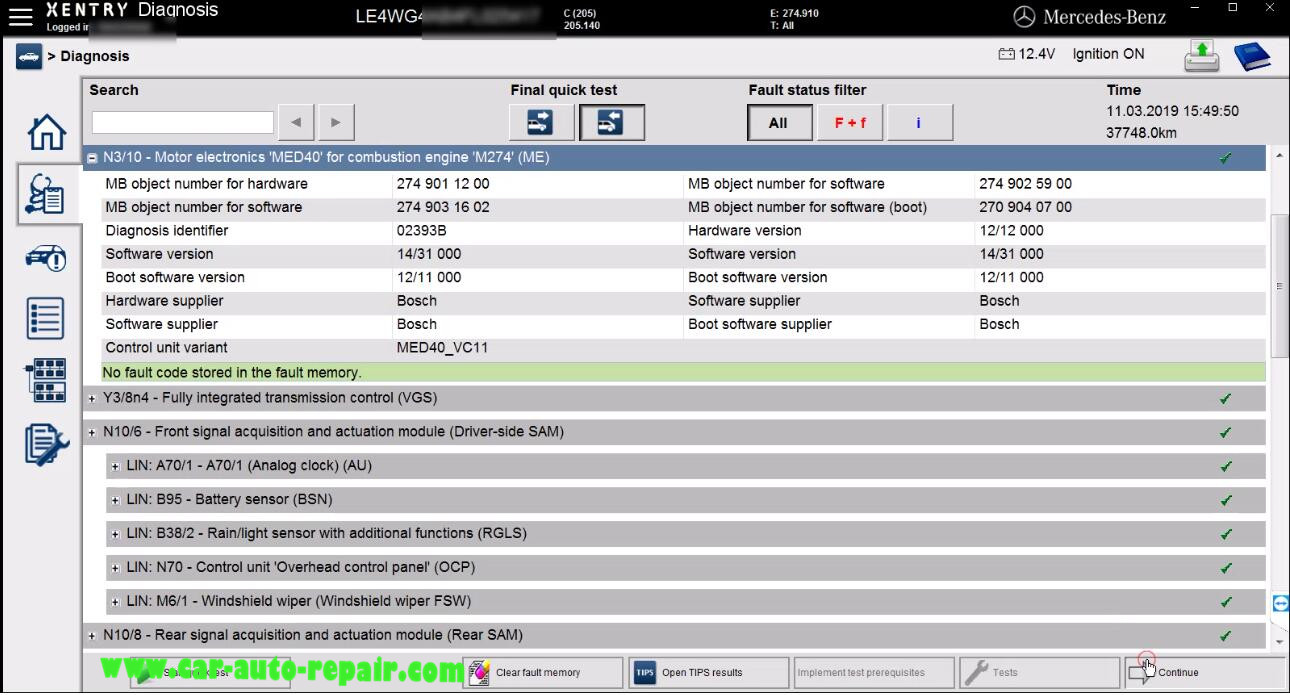Click the green checkmark in Driver-side SAM row
The height and width of the screenshot is (695, 1290).
point(1225,433)
